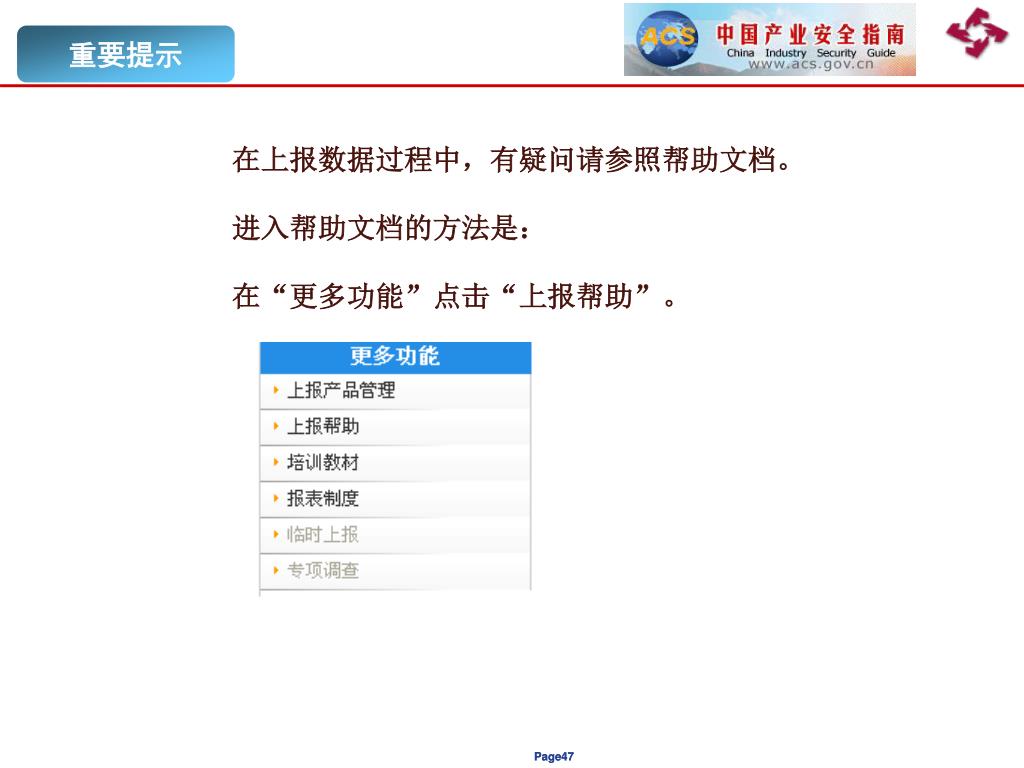The height and width of the screenshot is (768, 1024).
Task: Click 上报帮助 in the 更多功能 menu
Action: (x=395, y=426)
